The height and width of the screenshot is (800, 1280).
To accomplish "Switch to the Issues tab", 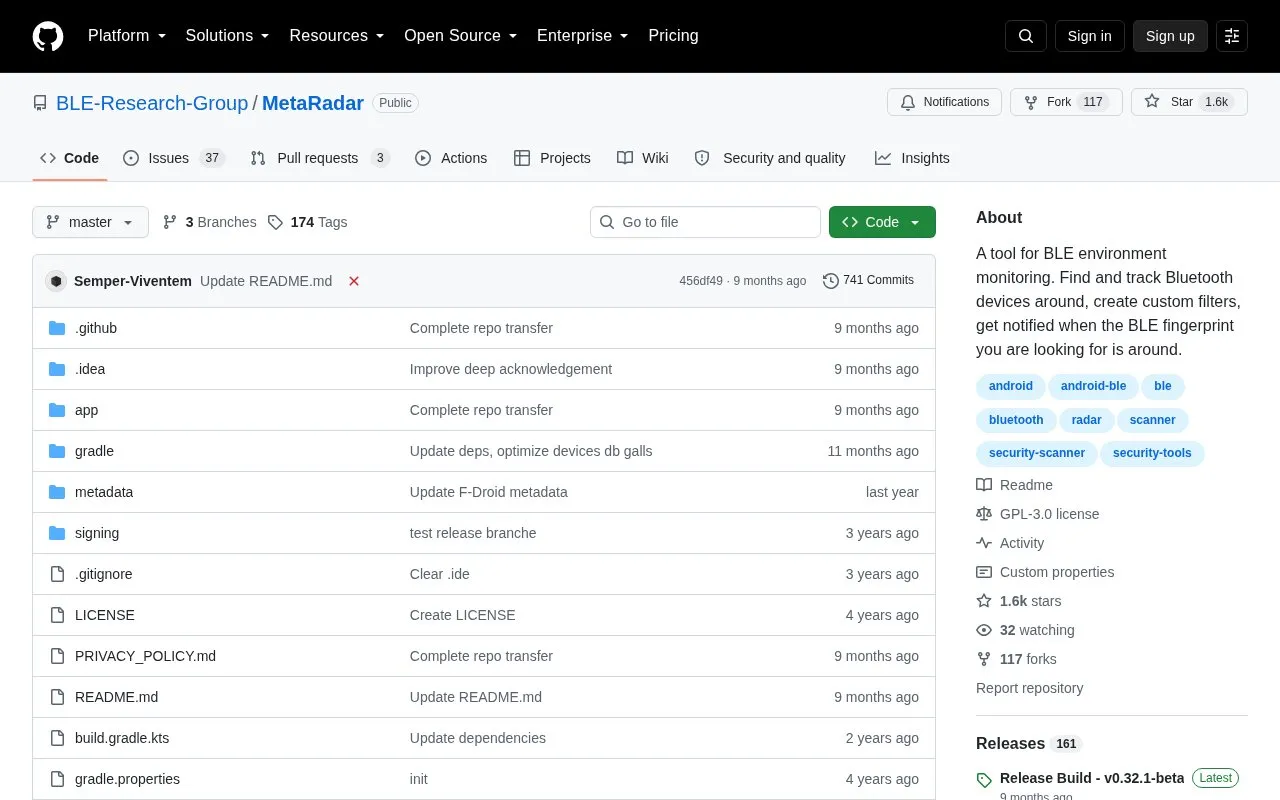I will 174,158.
